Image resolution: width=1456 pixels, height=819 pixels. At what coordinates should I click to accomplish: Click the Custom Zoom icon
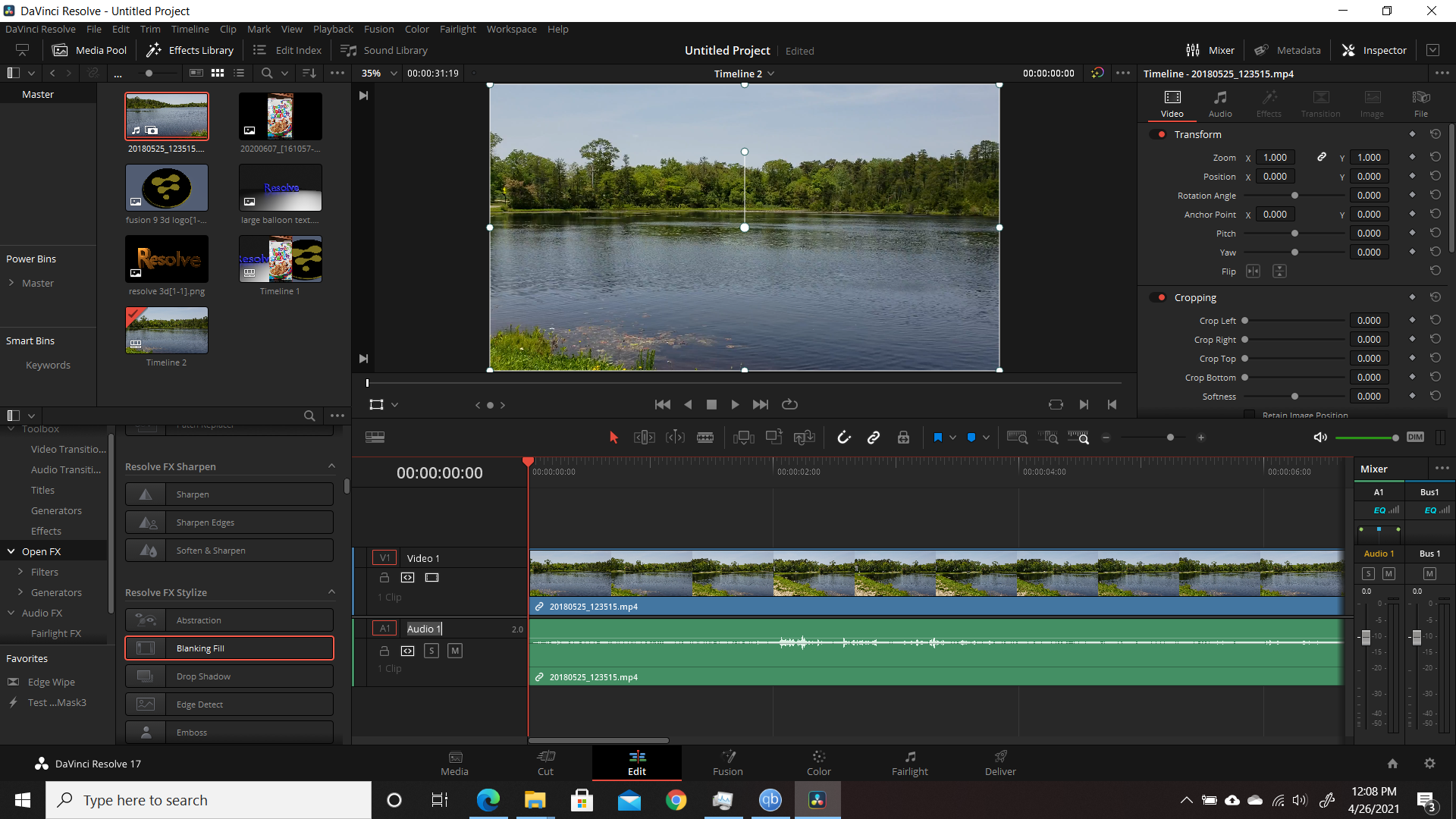1078,438
